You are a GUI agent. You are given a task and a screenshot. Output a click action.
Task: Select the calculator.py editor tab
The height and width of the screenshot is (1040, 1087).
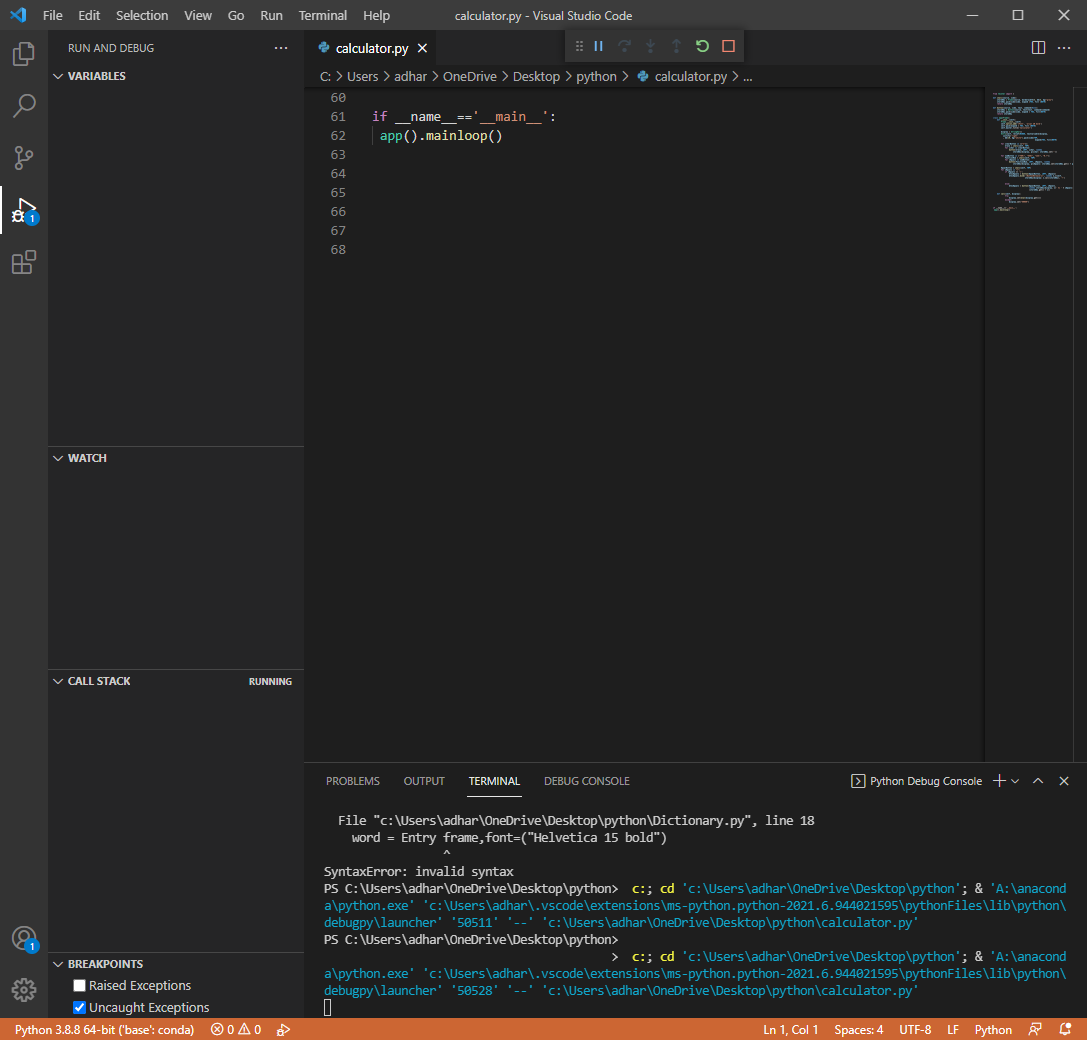[x=372, y=49]
